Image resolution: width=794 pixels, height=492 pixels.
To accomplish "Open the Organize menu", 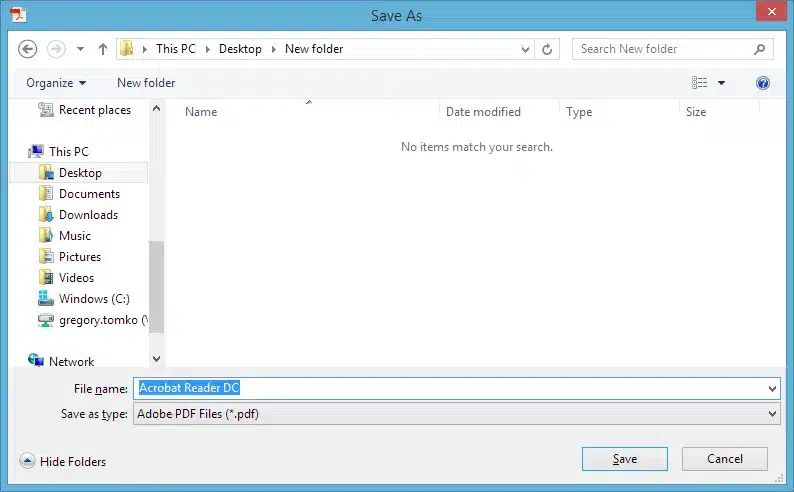I will coord(56,83).
